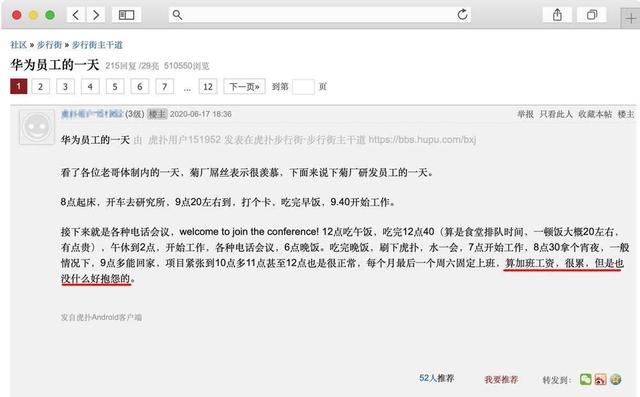Click the 楼主 badge beside username

tap(157, 114)
